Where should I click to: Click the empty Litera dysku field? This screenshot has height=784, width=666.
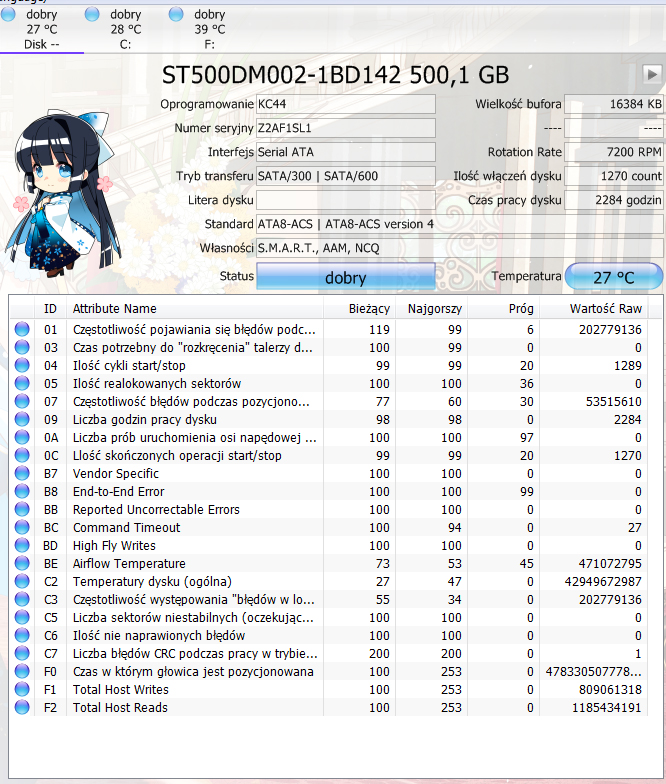coord(346,200)
